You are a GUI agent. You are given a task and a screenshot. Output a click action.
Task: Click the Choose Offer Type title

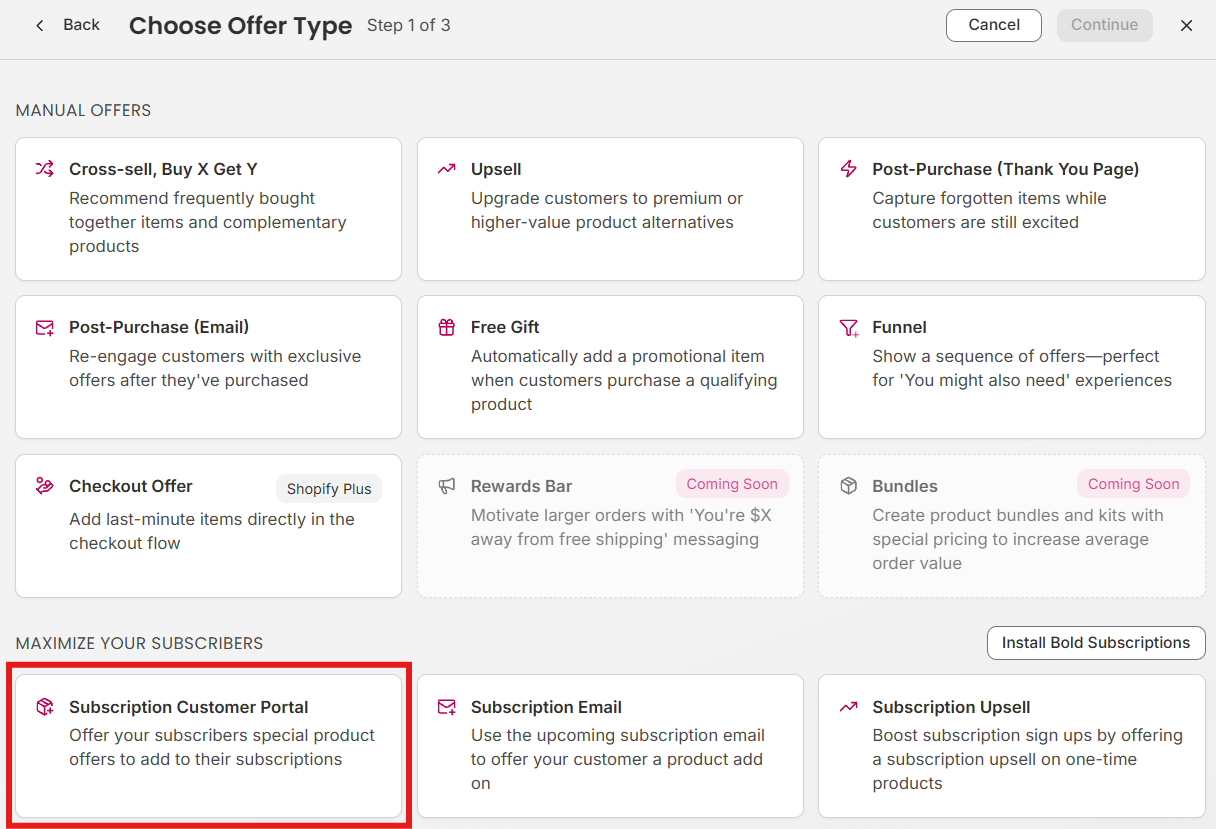click(240, 26)
